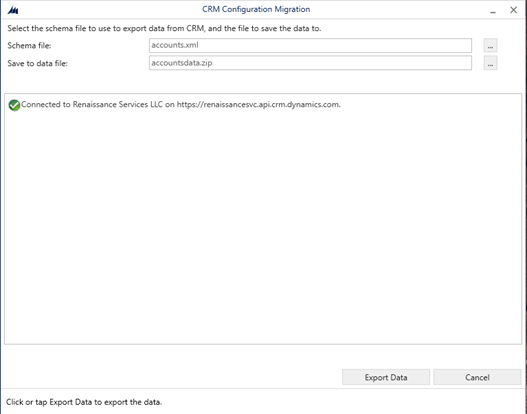The image size is (527, 414).
Task: Click the renaissancesvc.api.crm.dynamics.com URL text
Action: point(258,105)
